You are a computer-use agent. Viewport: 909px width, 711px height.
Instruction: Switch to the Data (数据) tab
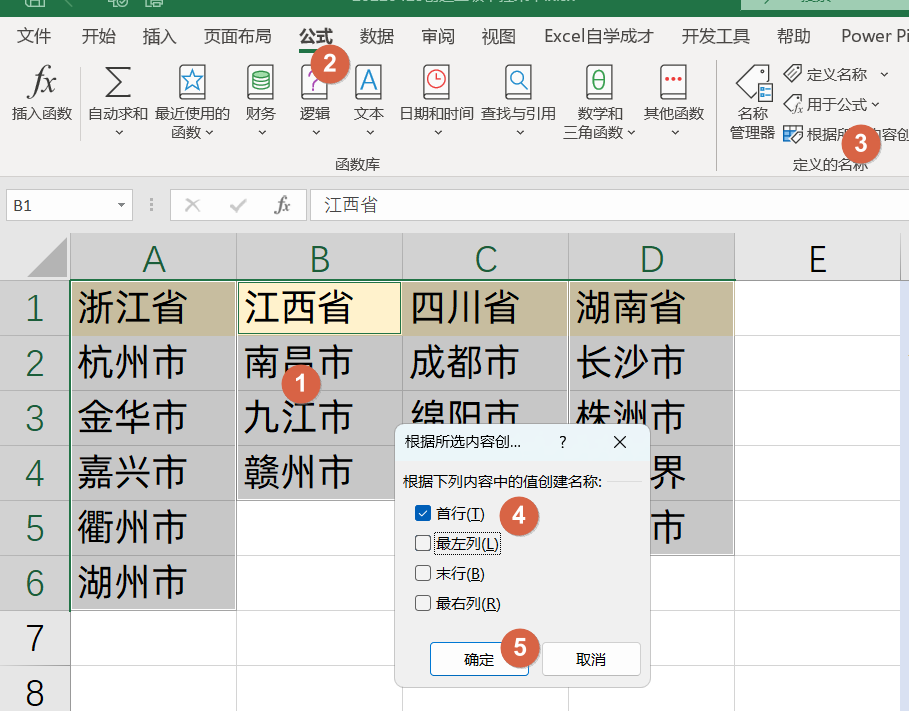click(x=377, y=36)
